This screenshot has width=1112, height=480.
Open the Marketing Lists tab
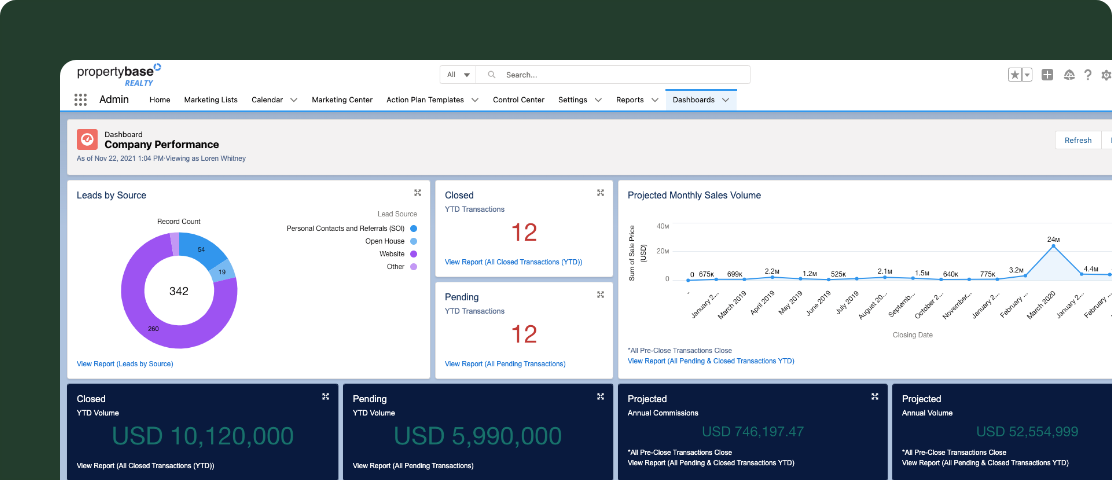(x=211, y=100)
